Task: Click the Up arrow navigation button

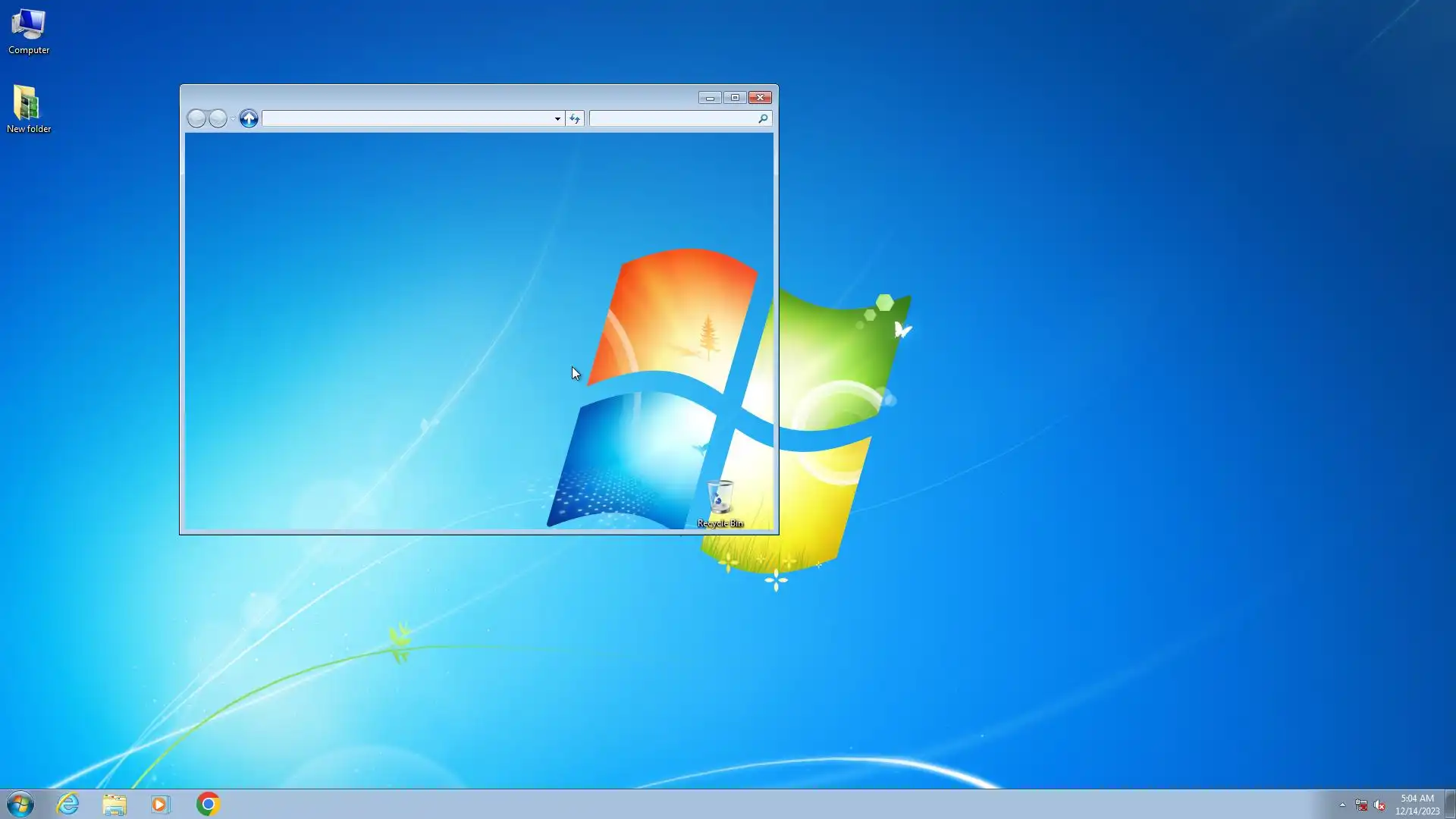Action: coord(249,118)
